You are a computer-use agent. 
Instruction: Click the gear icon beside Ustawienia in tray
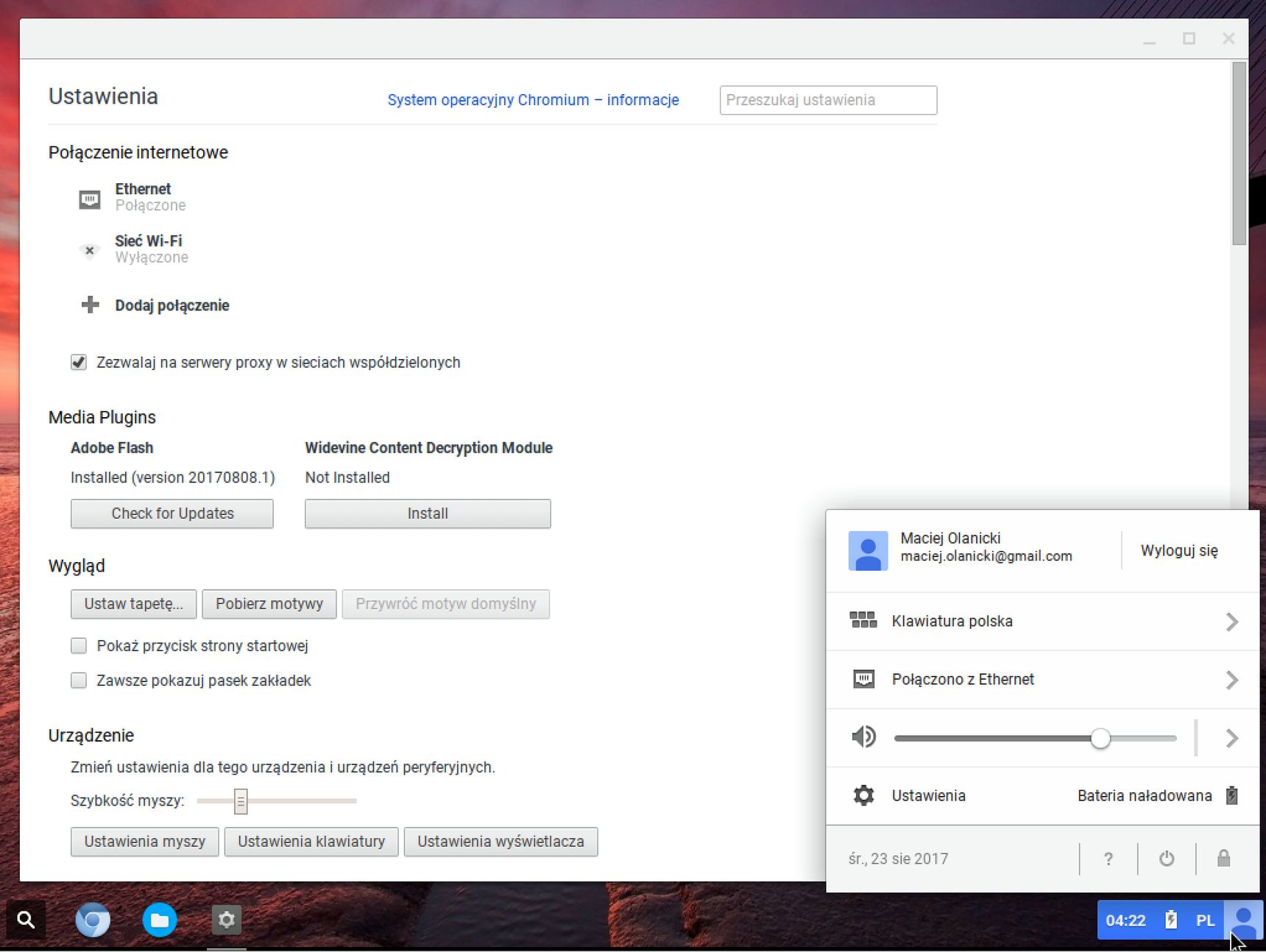tap(863, 795)
